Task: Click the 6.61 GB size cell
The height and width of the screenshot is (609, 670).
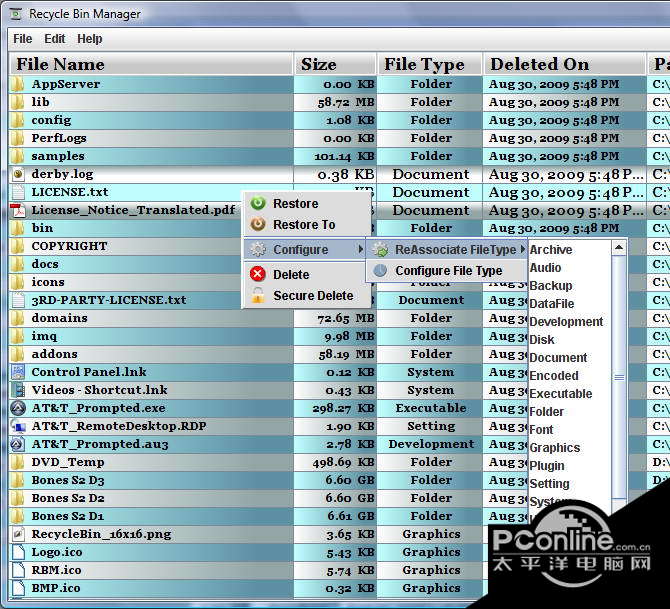Action: click(335, 516)
